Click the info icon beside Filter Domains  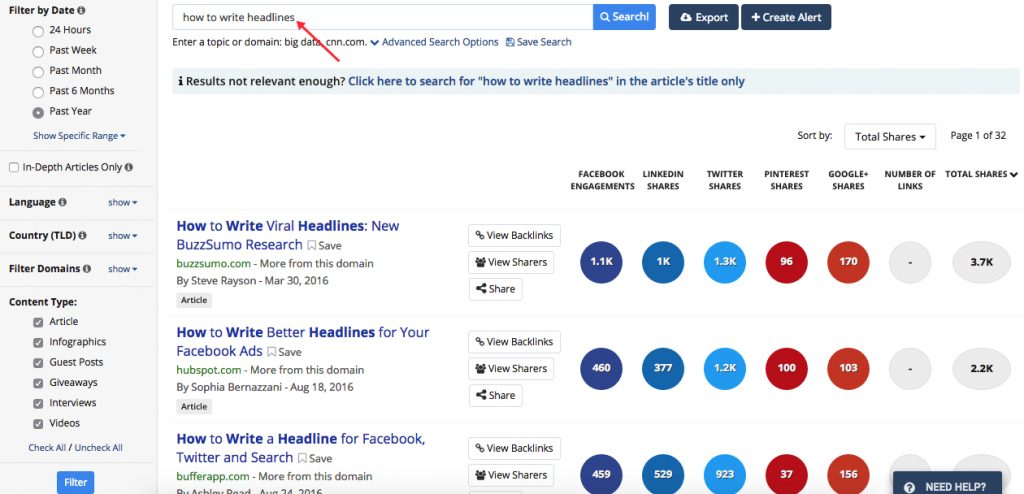tap(87, 269)
